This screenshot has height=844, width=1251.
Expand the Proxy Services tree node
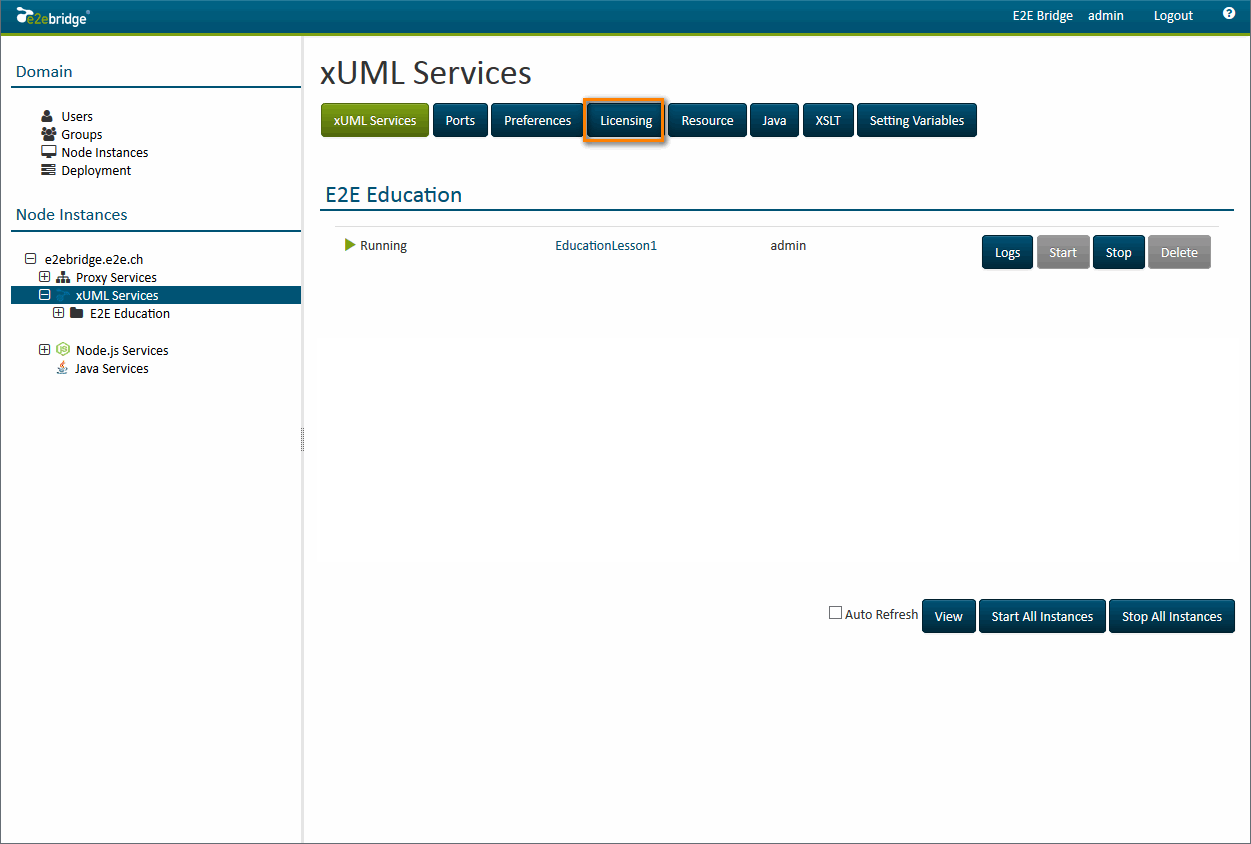coord(44,277)
